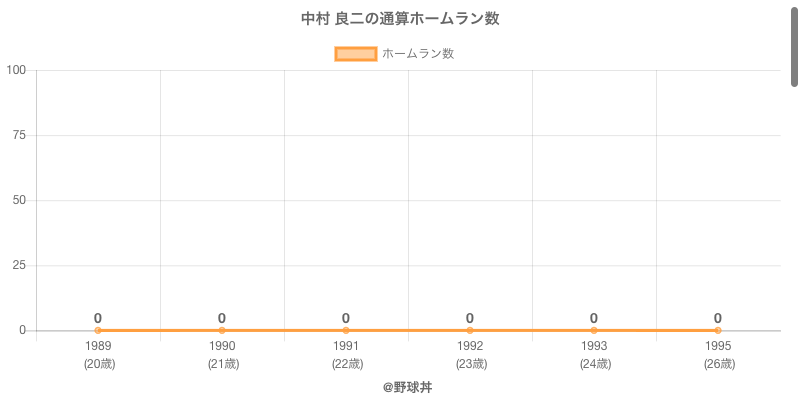Toggle the ホームラン数 legend label
This screenshot has height=400, width=800.
418,54
